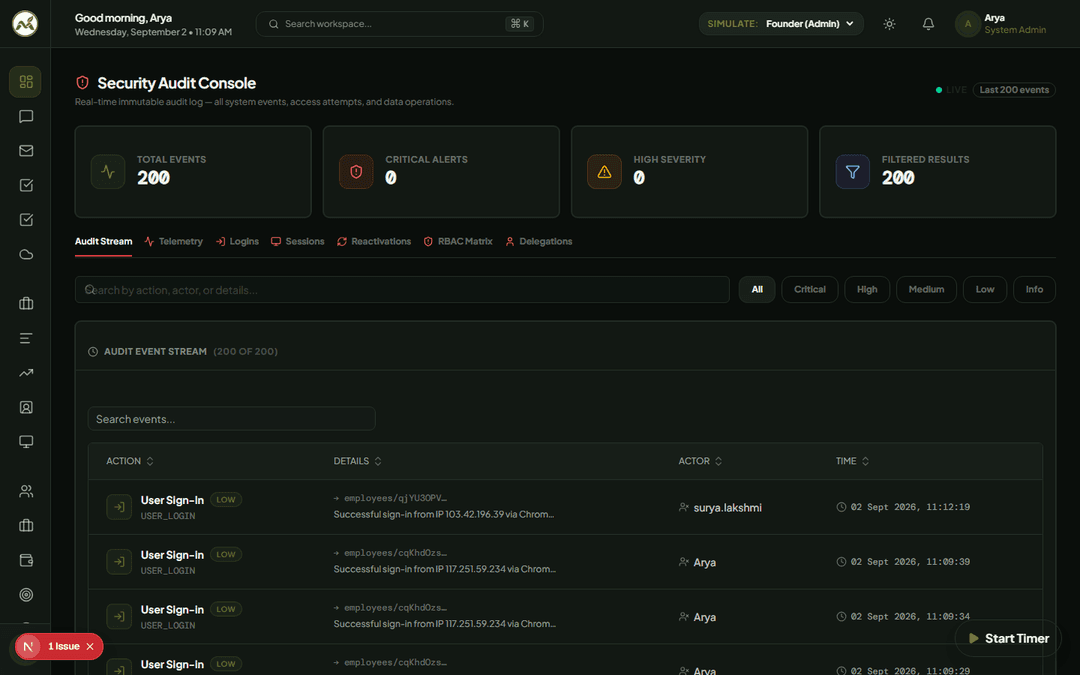
Task: Click LOW badge on surya.lakshmi row
Action: coord(226,500)
